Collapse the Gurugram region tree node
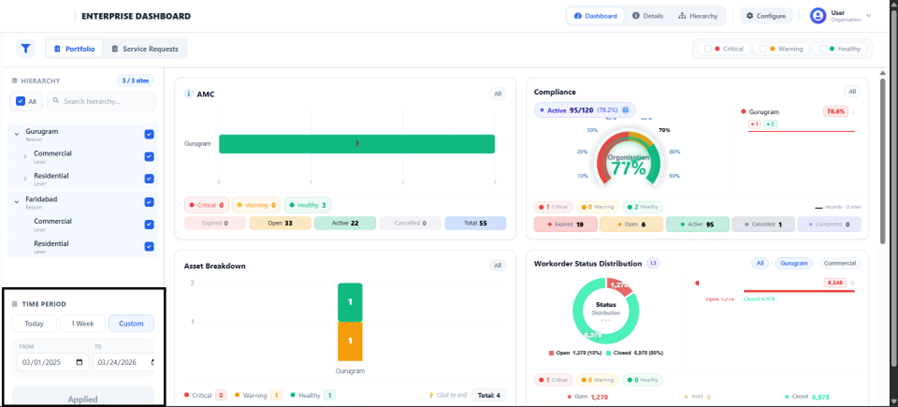 pos(17,134)
